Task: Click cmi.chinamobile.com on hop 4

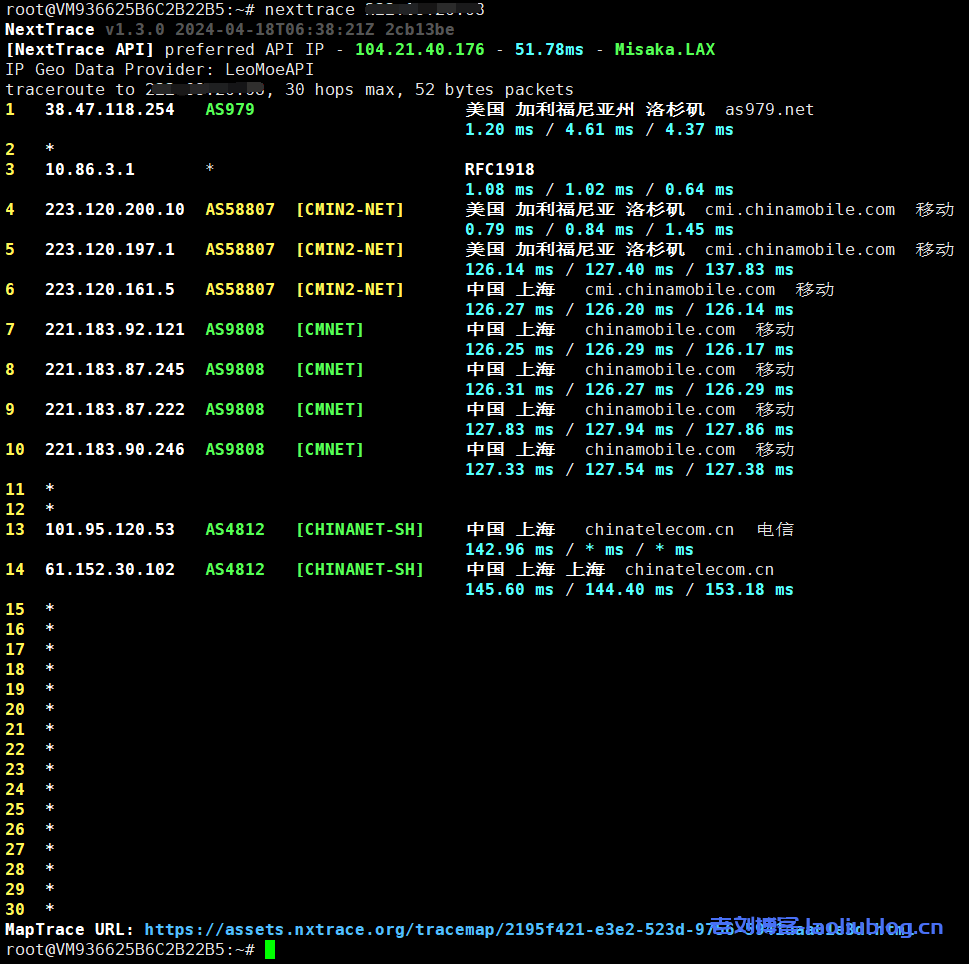Action: coord(799,209)
